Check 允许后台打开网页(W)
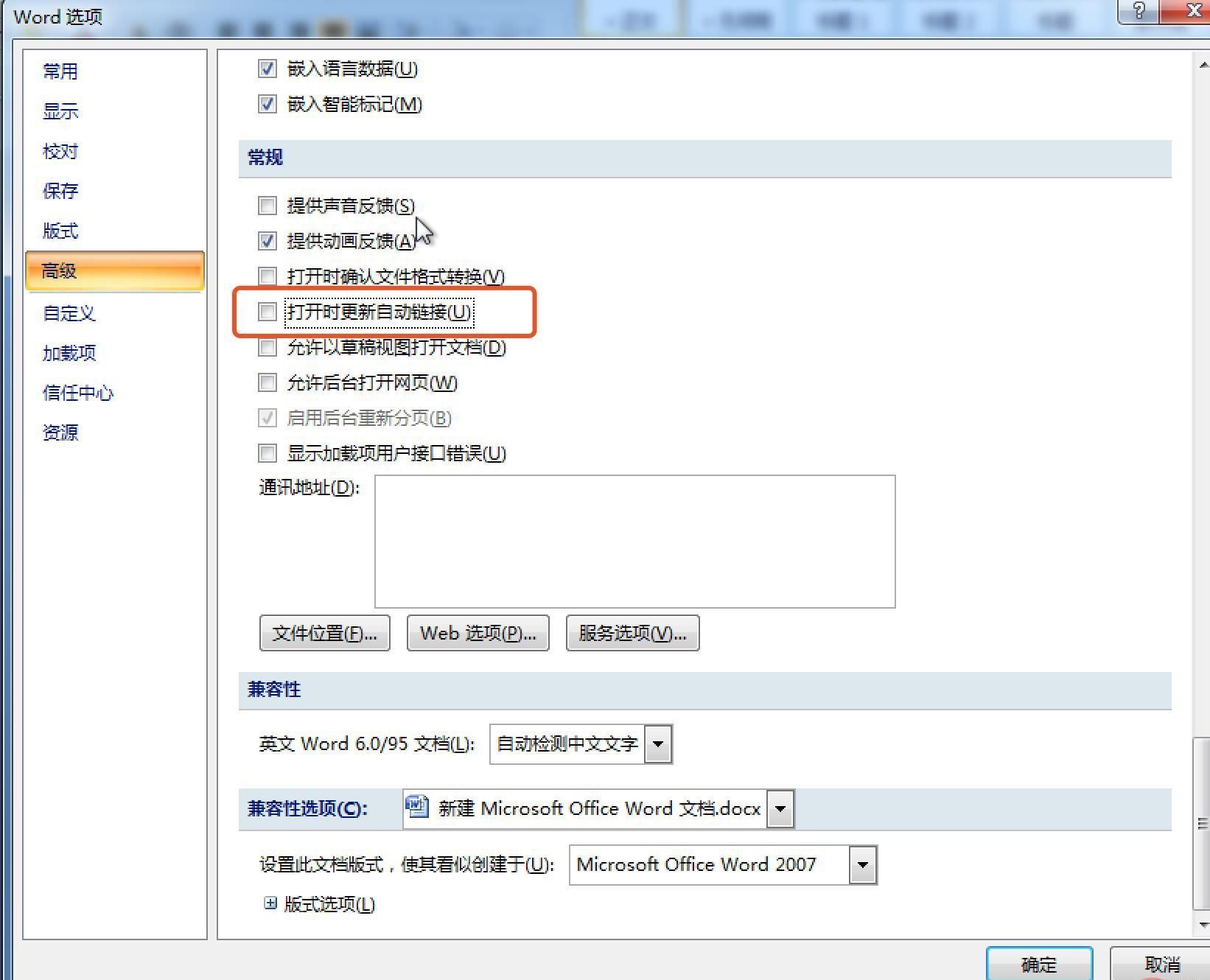1210x980 pixels. pos(267,382)
